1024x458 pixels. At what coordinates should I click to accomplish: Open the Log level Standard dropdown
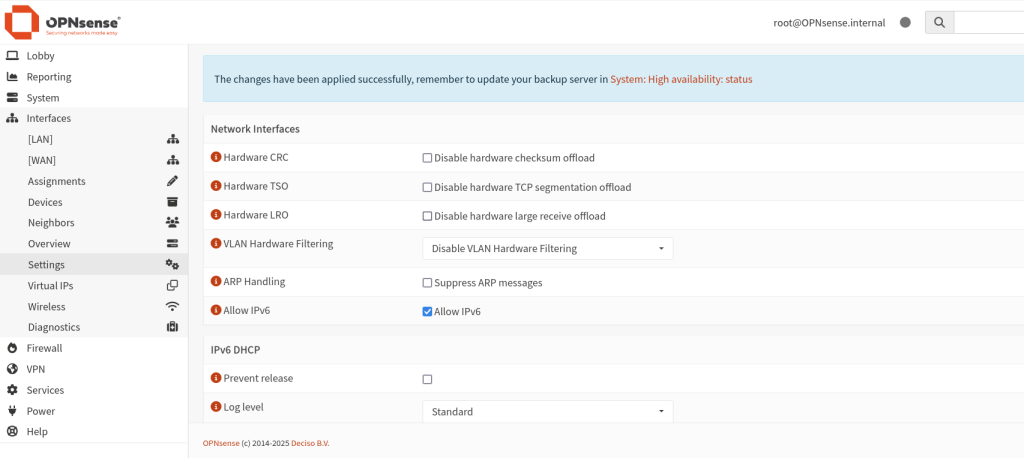pyautogui.click(x=547, y=411)
